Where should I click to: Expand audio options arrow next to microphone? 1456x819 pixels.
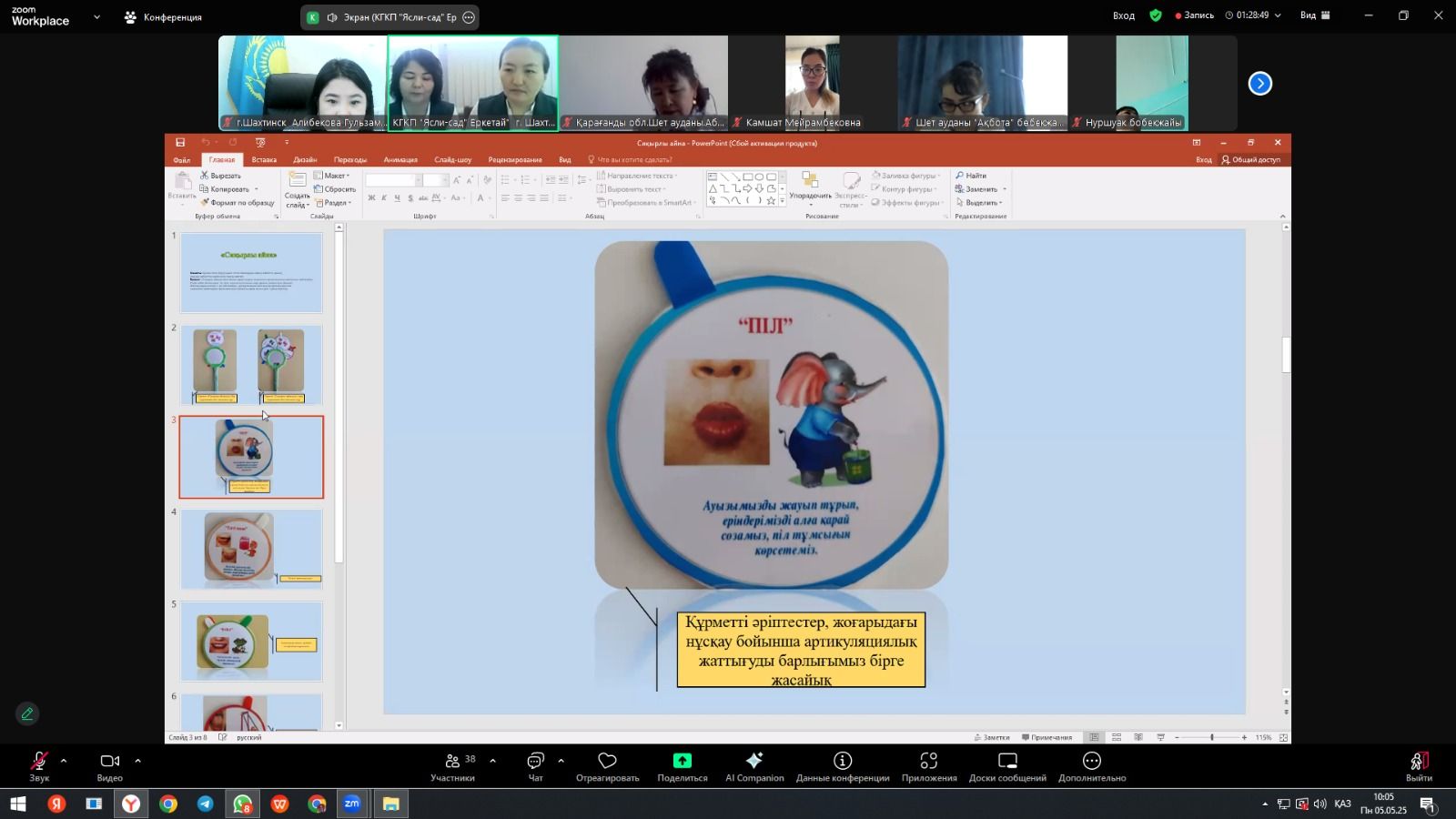64,761
